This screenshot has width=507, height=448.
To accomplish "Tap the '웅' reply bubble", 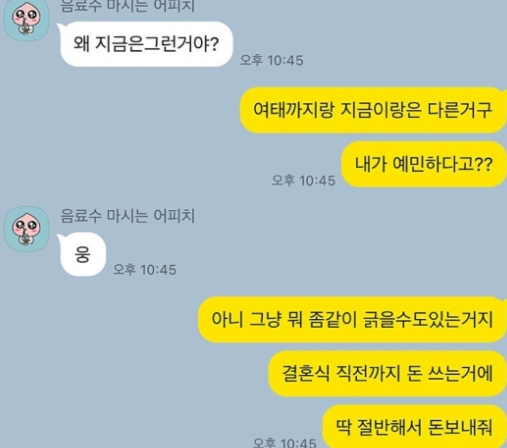I will (82, 255).
